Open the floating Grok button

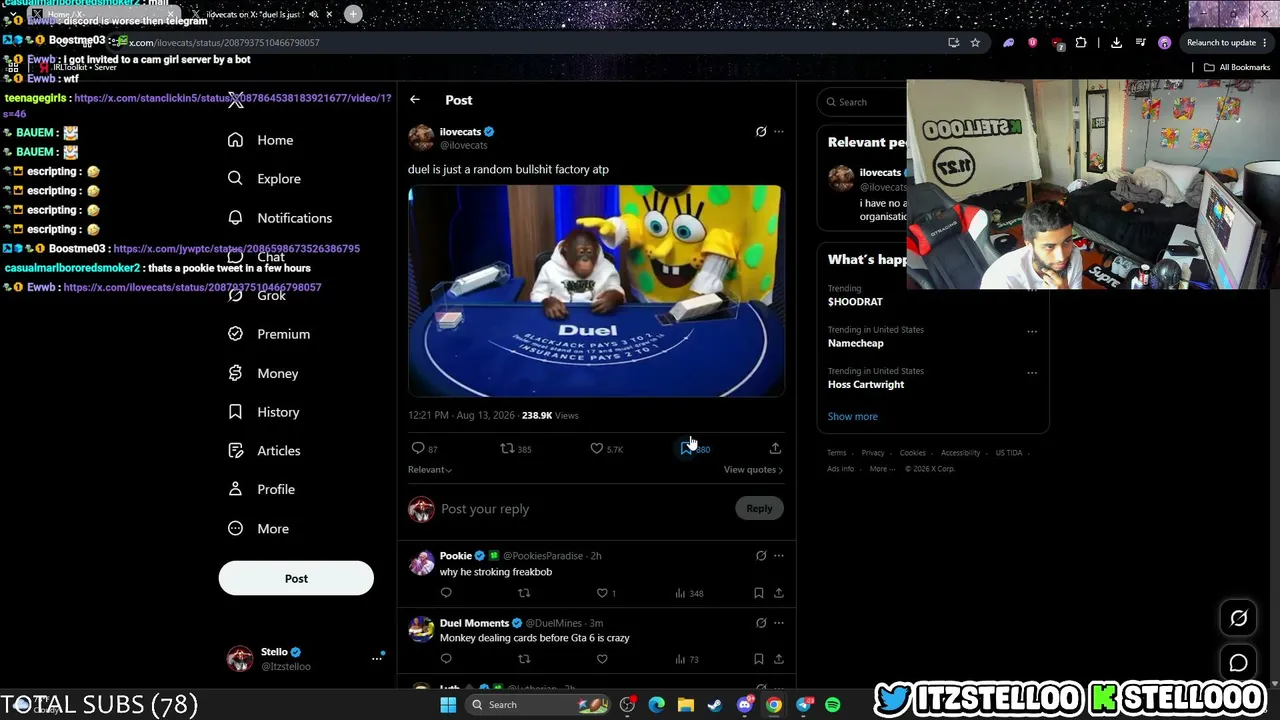[x=1238, y=618]
